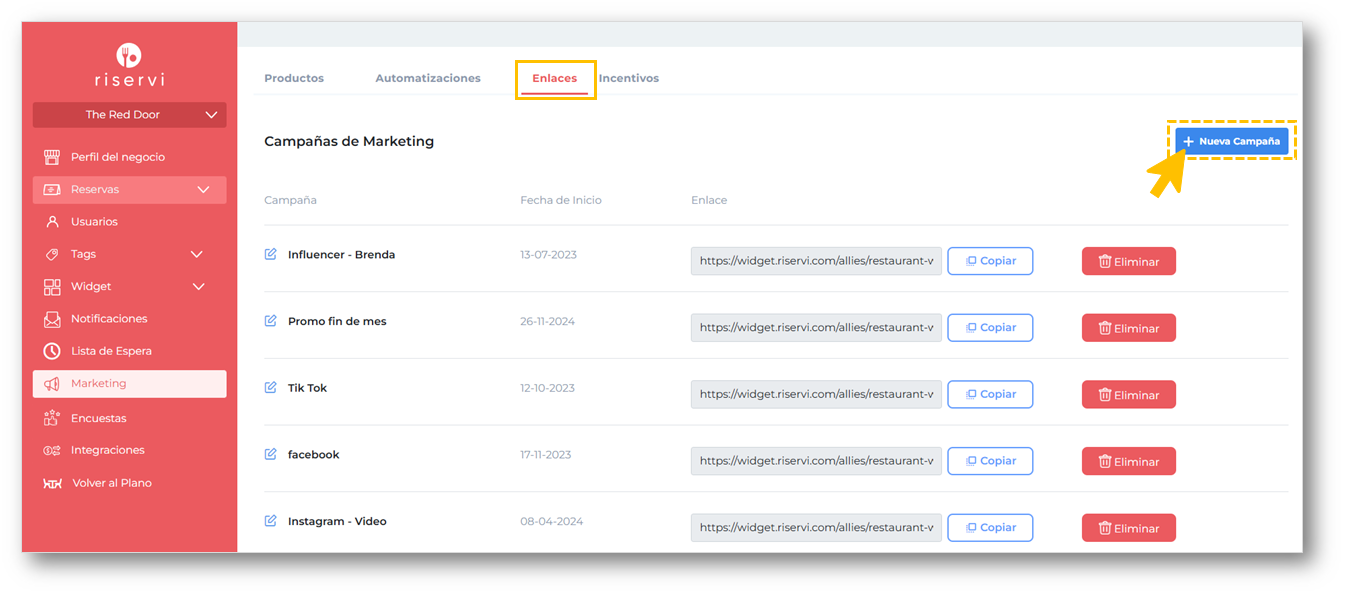Copy the Promo fin de mes link
The width and height of the screenshot is (1345, 595).
point(990,328)
